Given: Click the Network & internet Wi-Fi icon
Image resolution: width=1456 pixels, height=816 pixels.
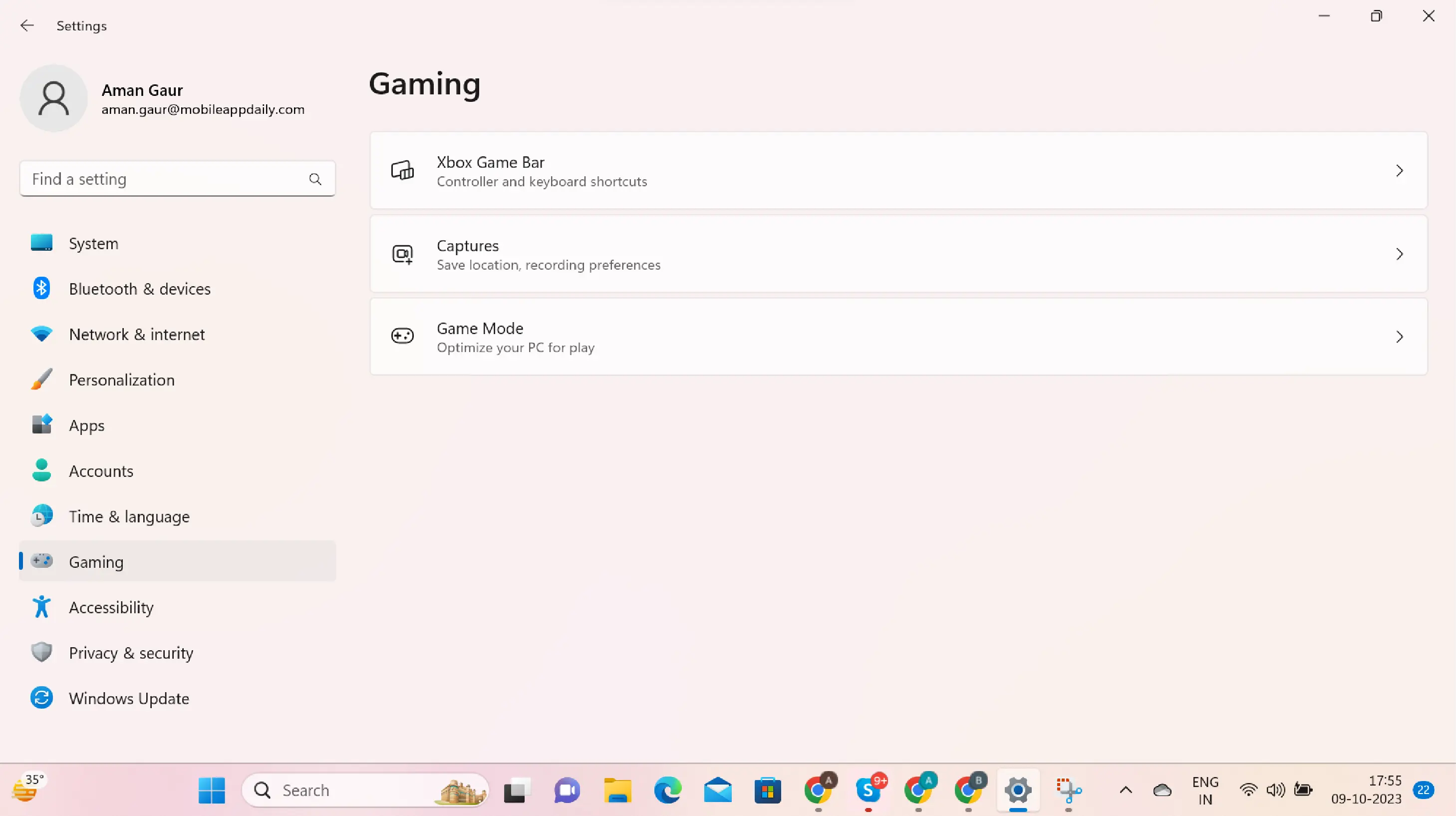Looking at the screenshot, I should tap(41, 334).
